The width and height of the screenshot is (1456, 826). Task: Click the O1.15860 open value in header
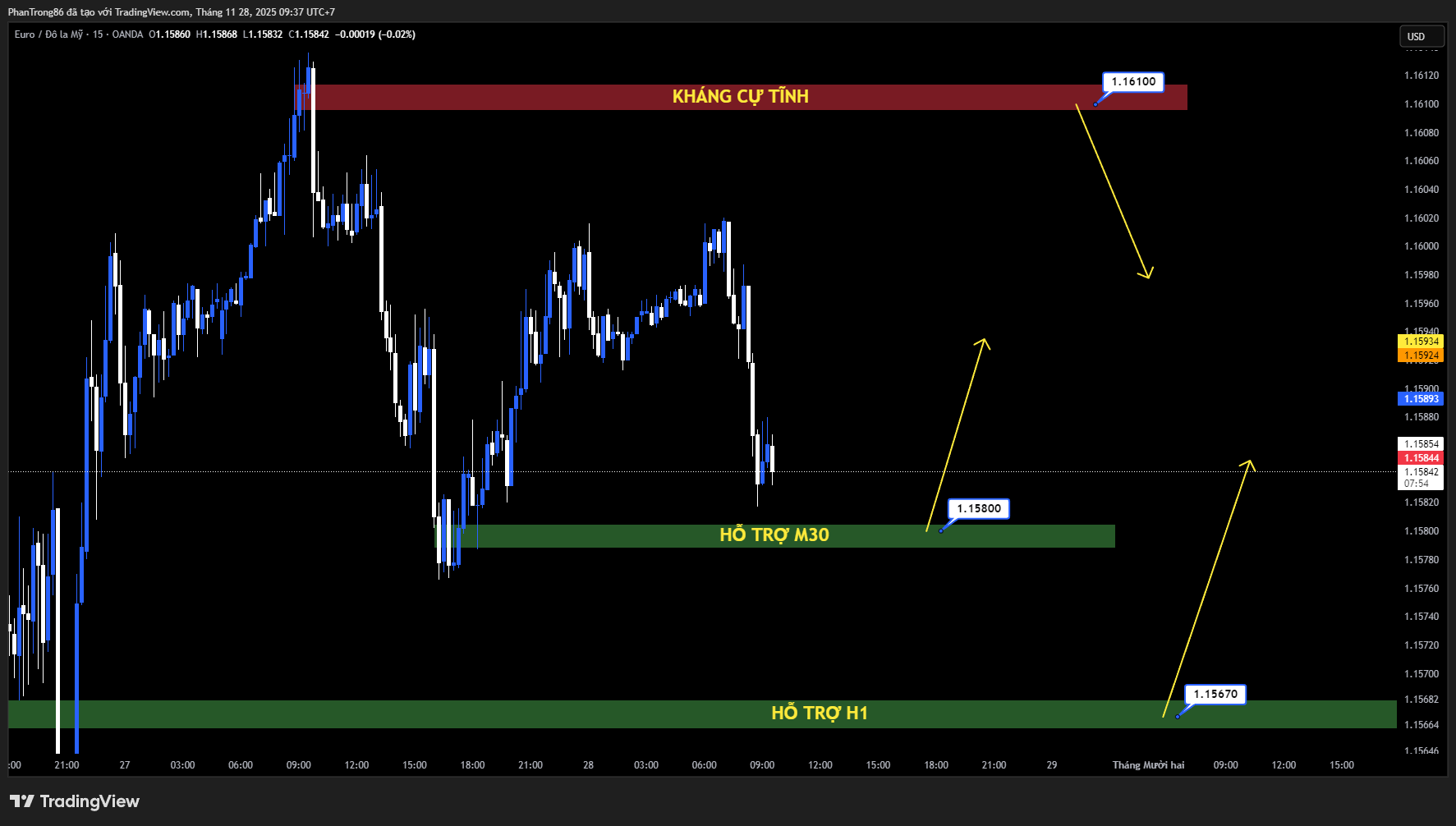pyautogui.click(x=169, y=34)
